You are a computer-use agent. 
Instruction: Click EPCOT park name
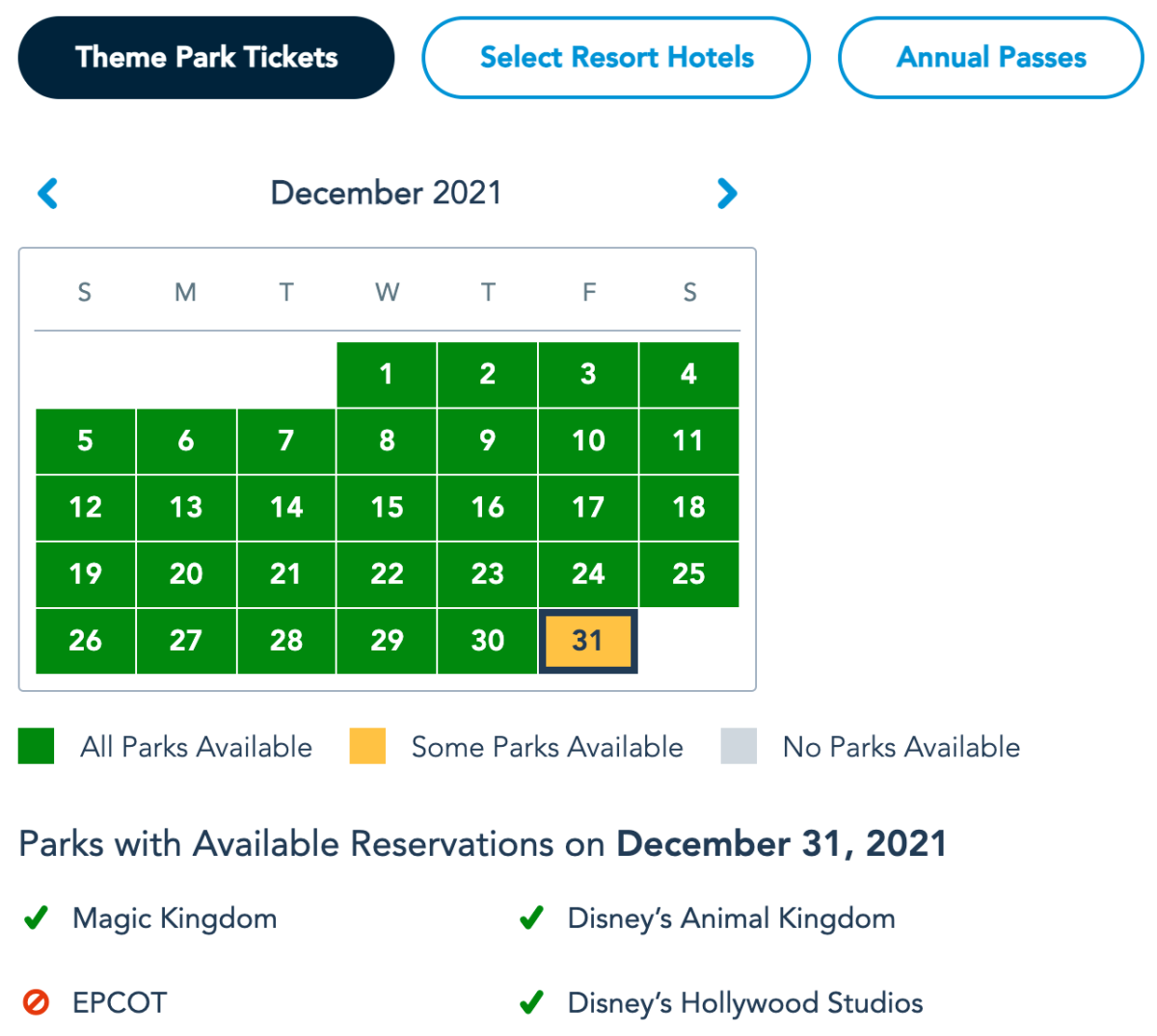point(120,1002)
